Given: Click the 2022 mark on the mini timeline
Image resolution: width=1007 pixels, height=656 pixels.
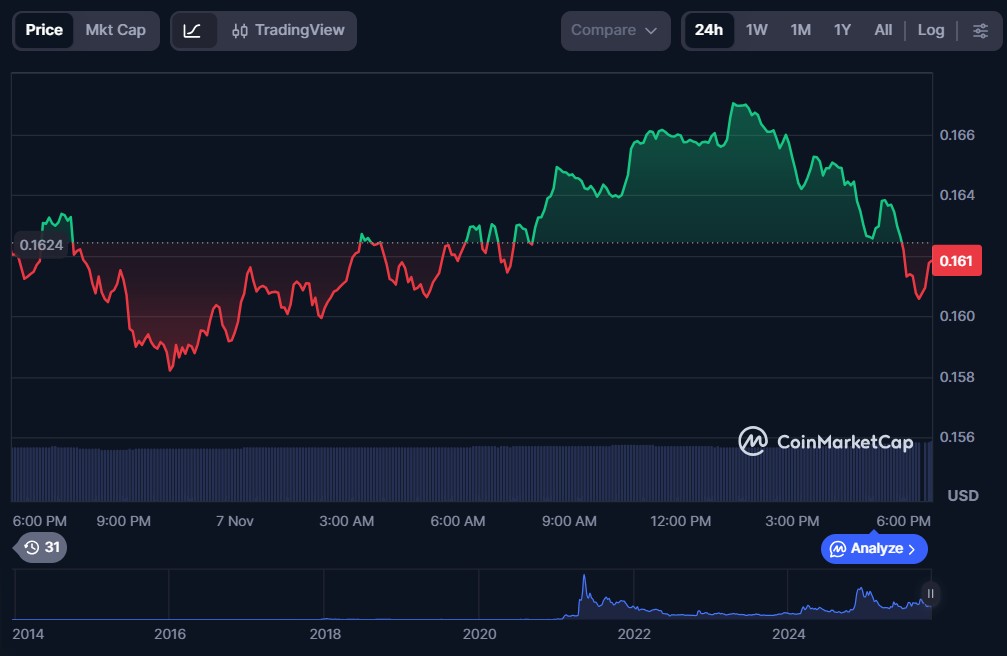Looking at the screenshot, I should point(634,634).
